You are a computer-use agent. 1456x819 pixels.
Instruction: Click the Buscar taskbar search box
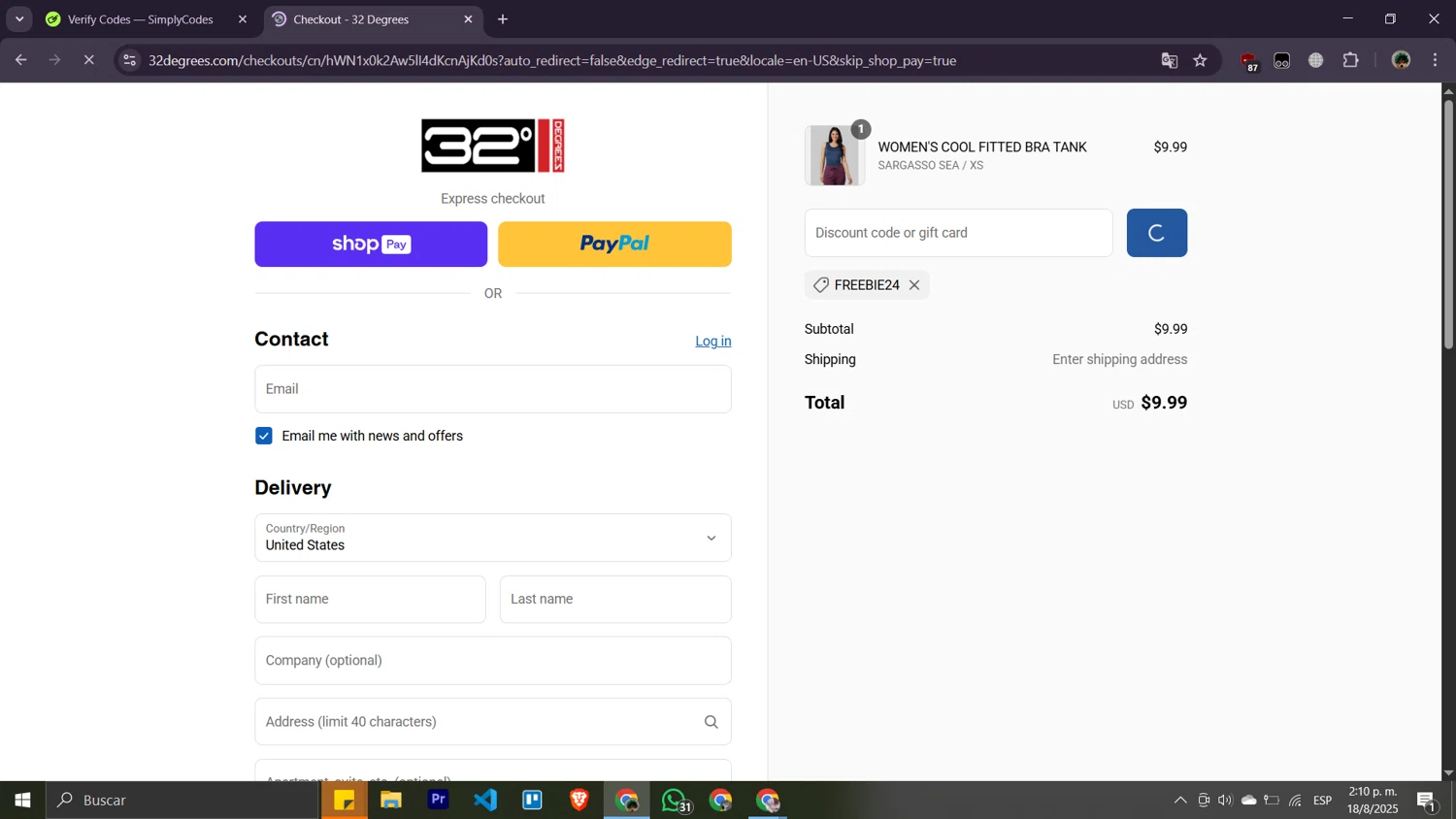(182, 801)
